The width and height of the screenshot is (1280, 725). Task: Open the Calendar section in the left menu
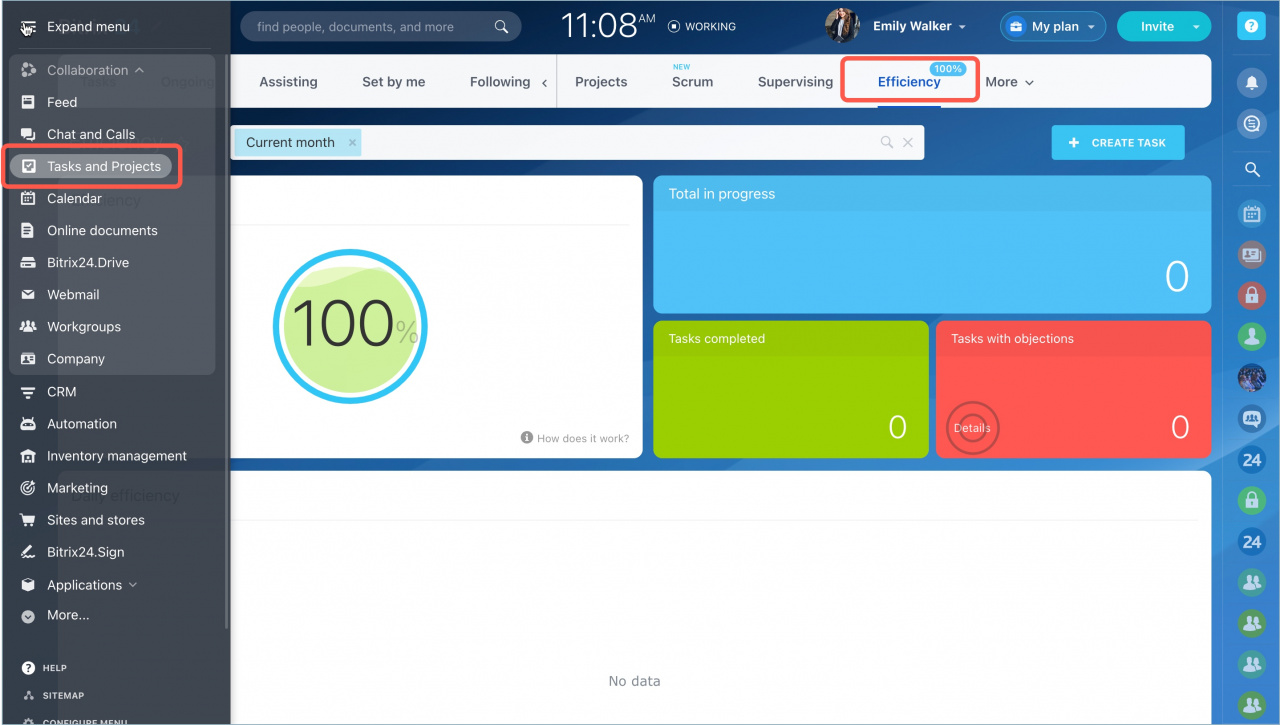click(74, 198)
